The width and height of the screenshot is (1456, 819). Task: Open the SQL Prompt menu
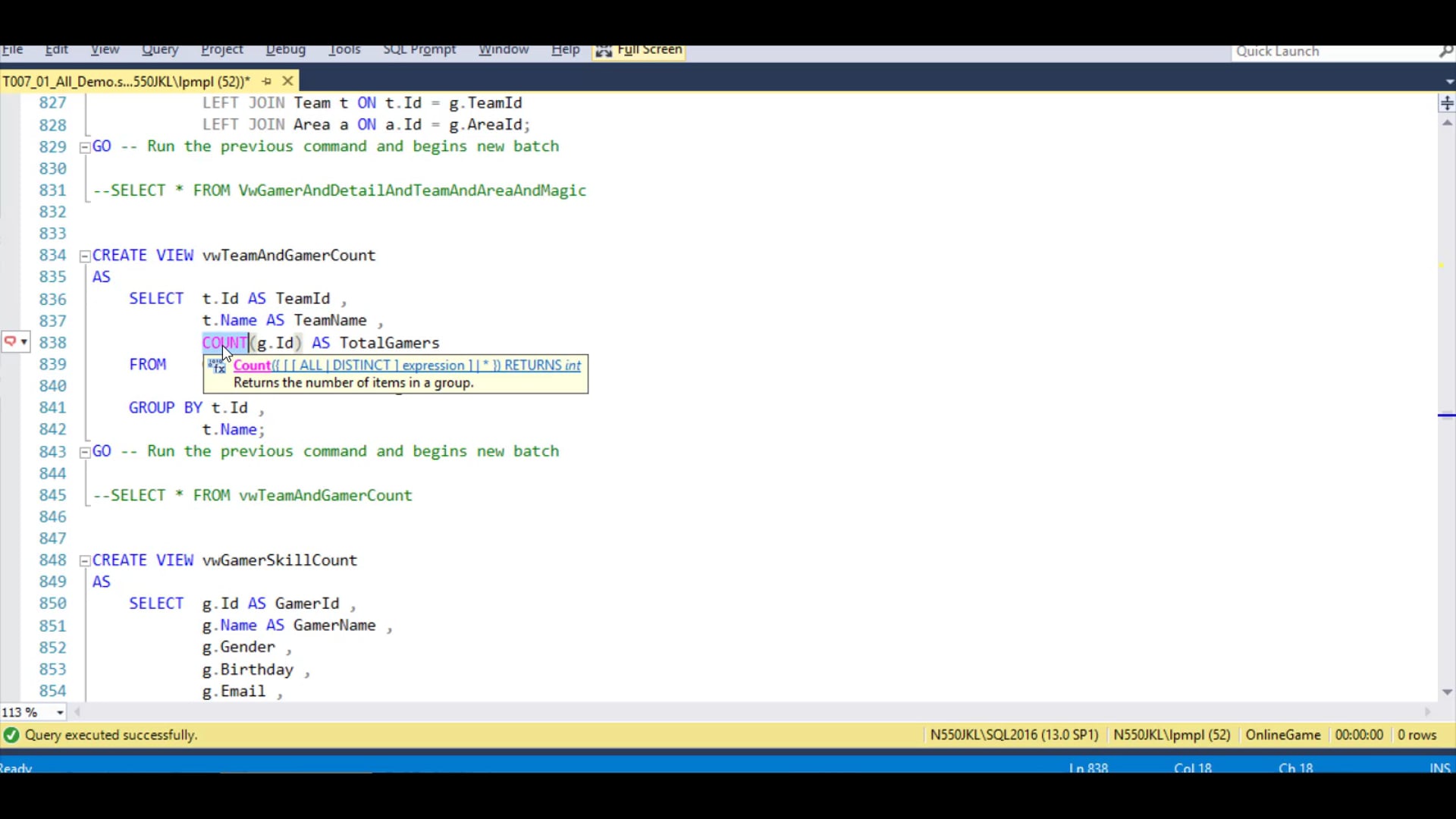pyautogui.click(x=419, y=50)
